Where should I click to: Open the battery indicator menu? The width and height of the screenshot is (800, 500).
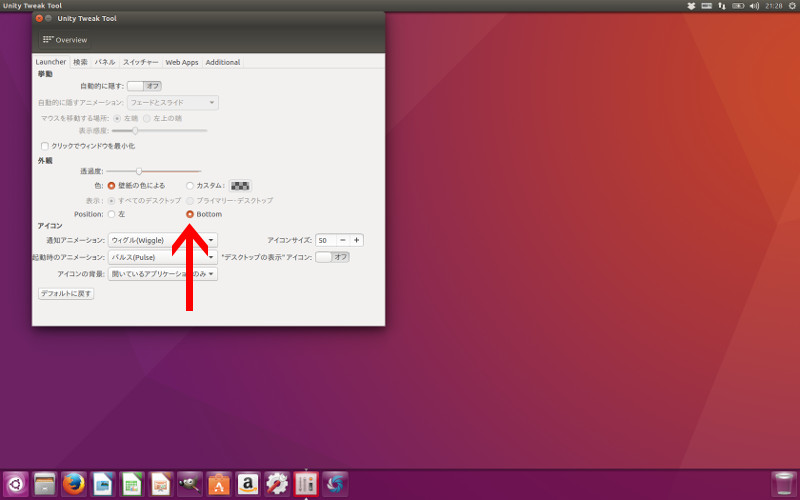click(738, 6)
